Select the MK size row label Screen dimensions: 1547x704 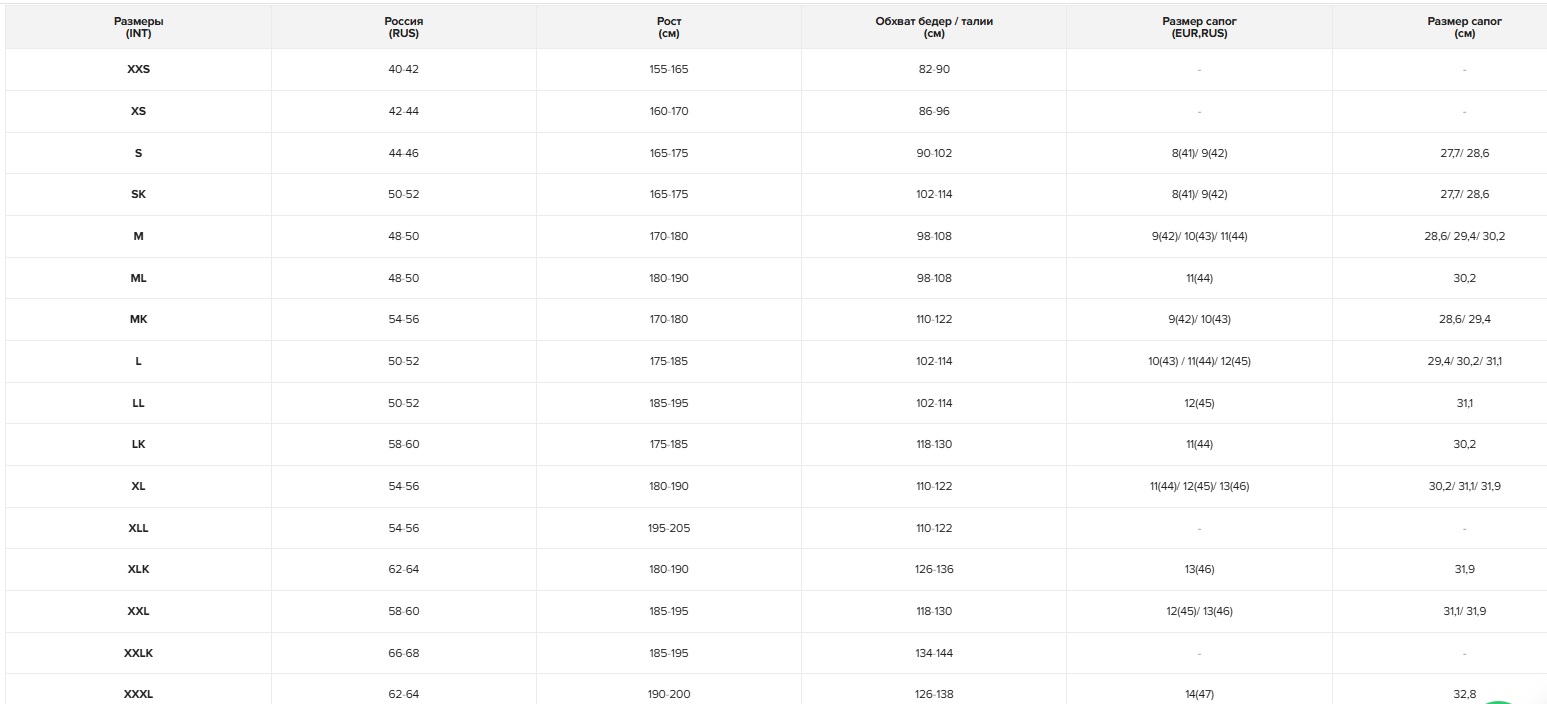(x=138, y=319)
